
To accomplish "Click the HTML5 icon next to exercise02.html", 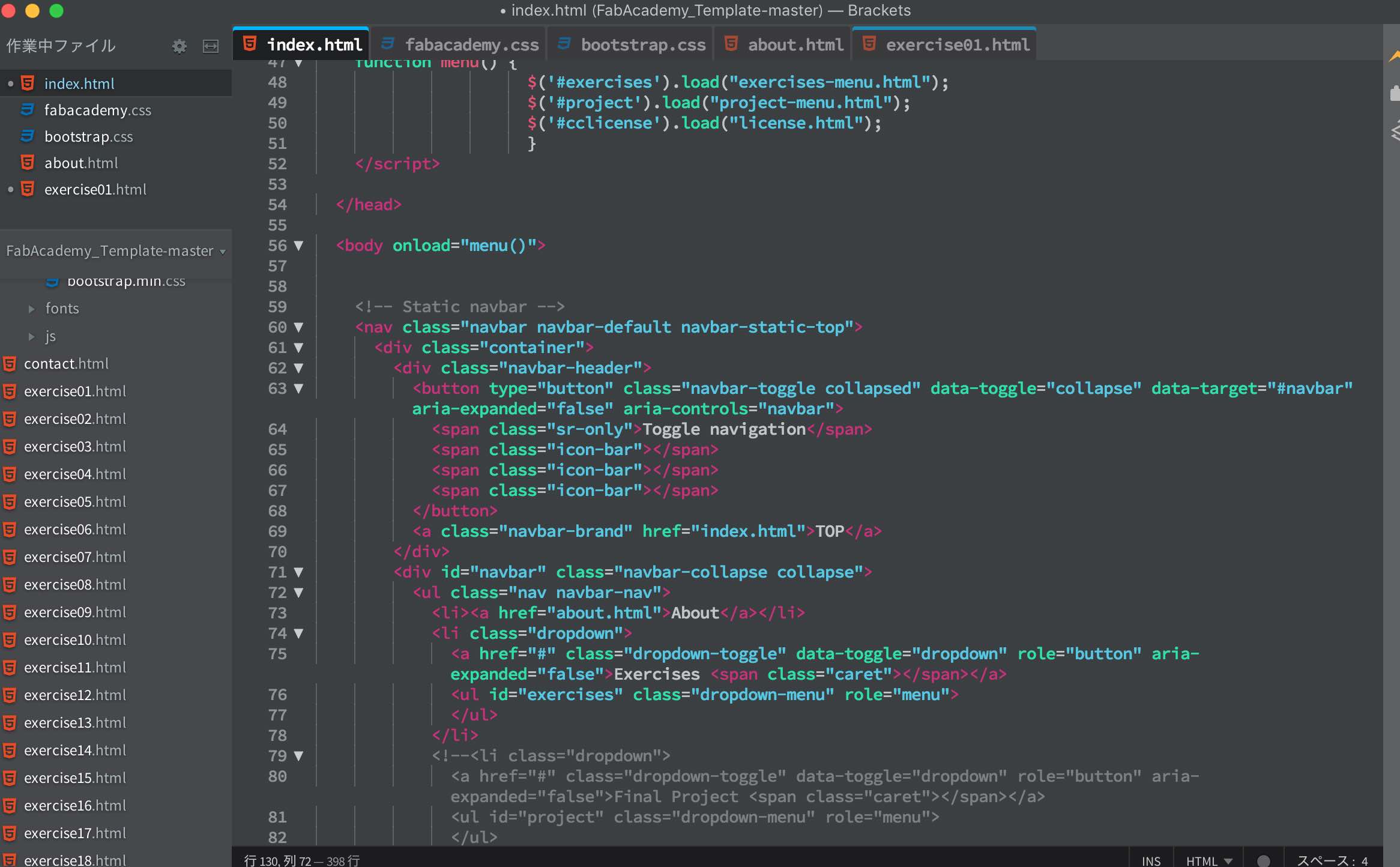I will pos(10,418).
